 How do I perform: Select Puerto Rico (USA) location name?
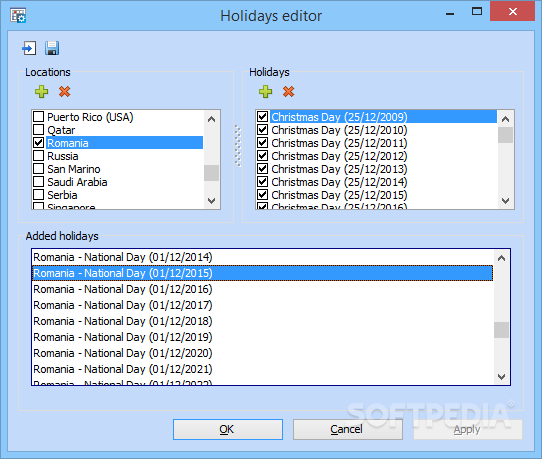(x=90, y=117)
